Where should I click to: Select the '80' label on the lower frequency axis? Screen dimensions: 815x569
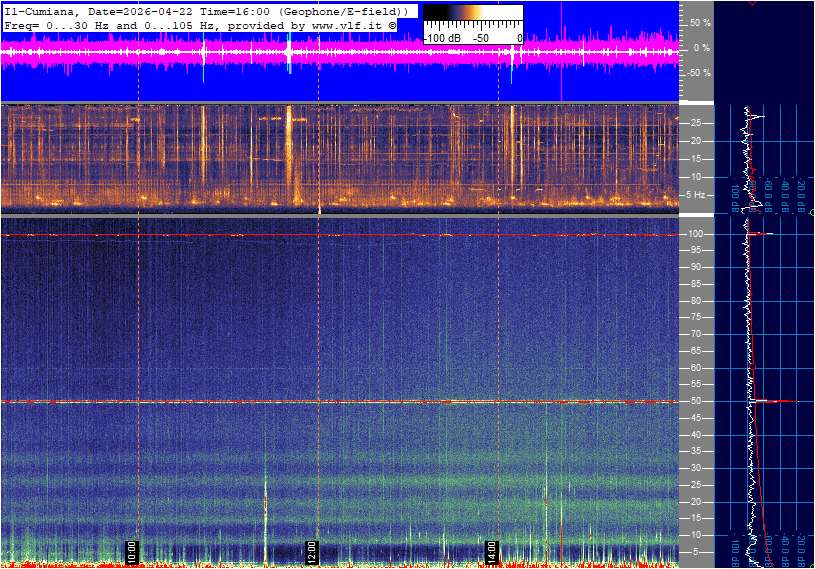coord(695,301)
